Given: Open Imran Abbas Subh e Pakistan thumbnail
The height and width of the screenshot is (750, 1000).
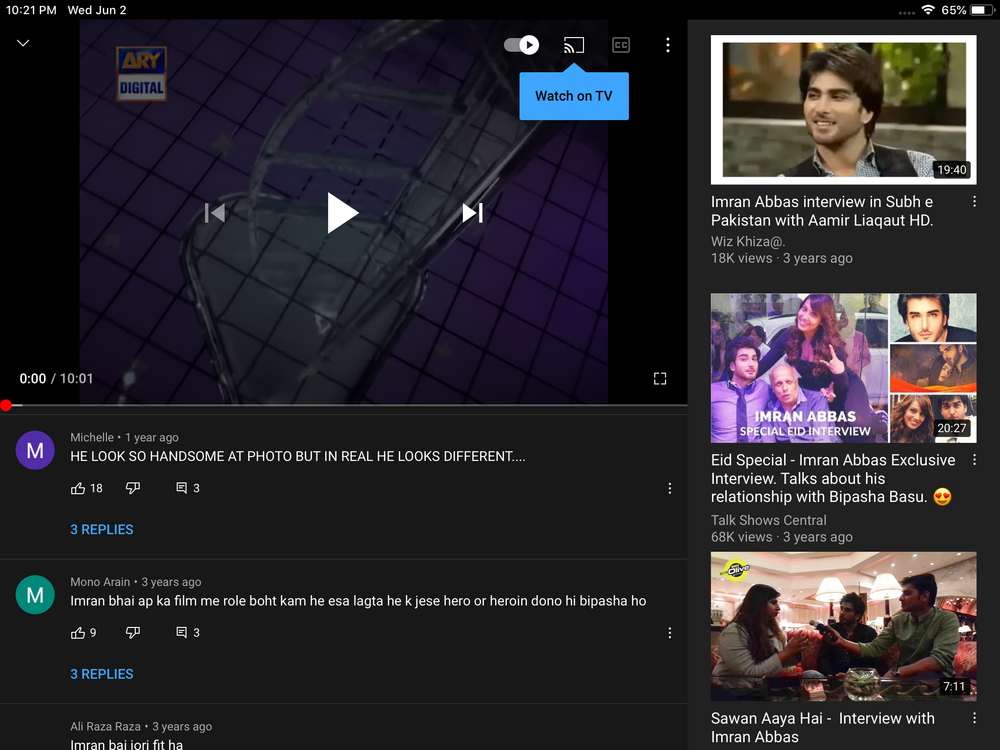Looking at the screenshot, I should pos(843,110).
